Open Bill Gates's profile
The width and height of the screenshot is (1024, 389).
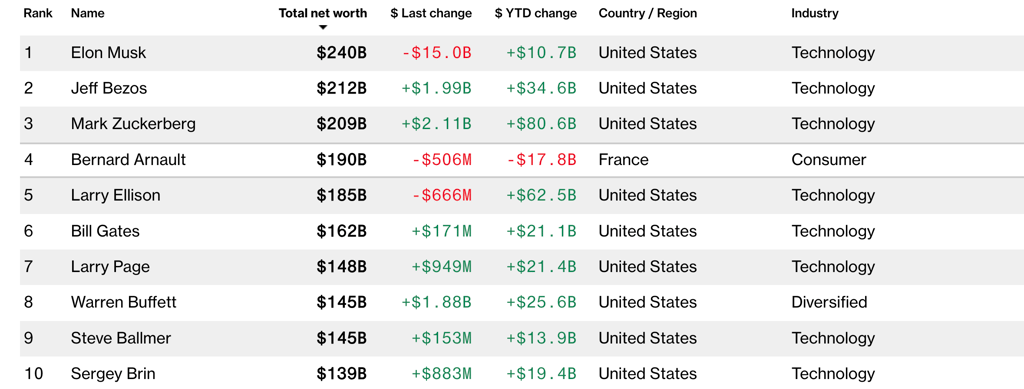pyautogui.click(x=105, y=231)
